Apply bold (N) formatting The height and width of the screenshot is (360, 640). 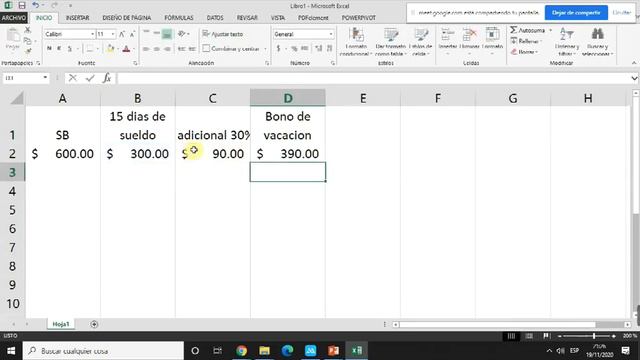(49, 49)
